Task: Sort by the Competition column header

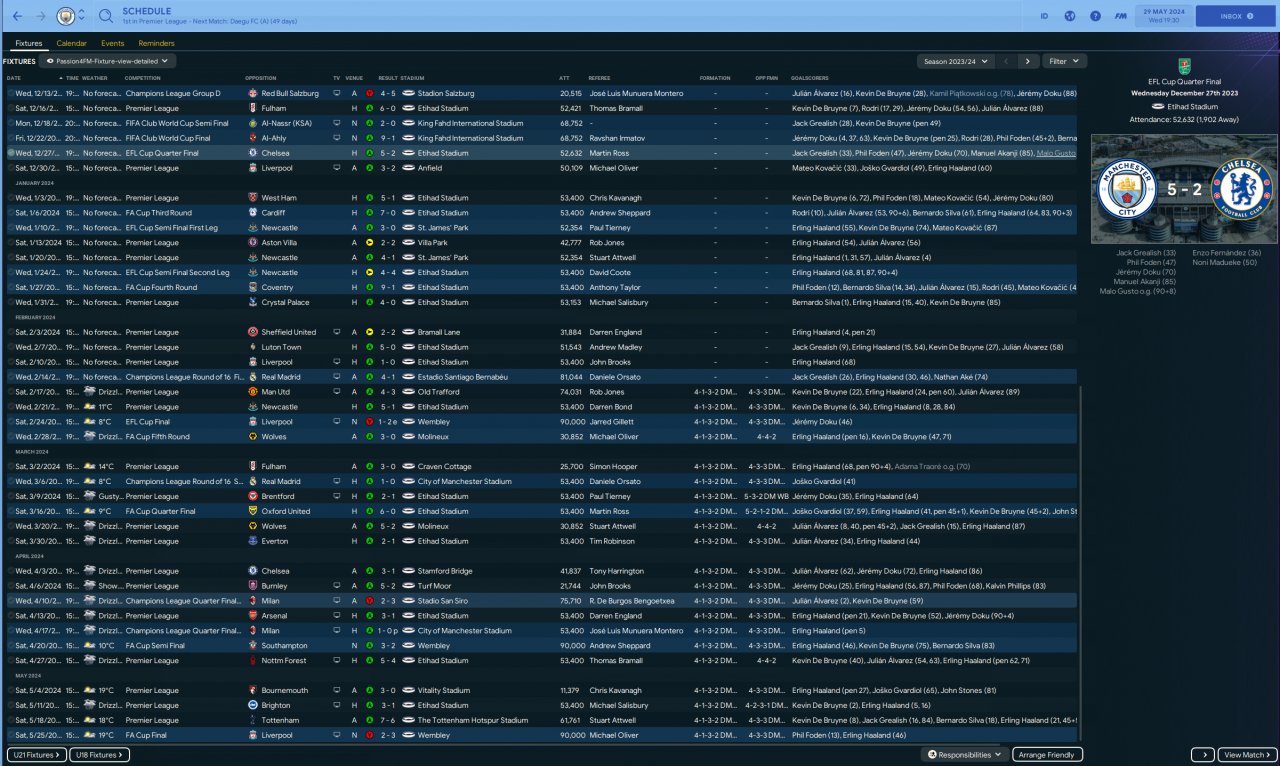Action: coord(142,77)
